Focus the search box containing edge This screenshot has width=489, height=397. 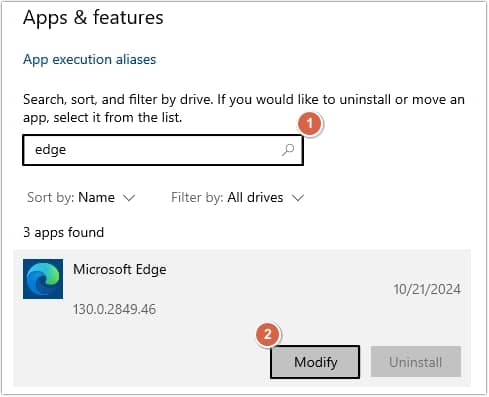[163, 150]
